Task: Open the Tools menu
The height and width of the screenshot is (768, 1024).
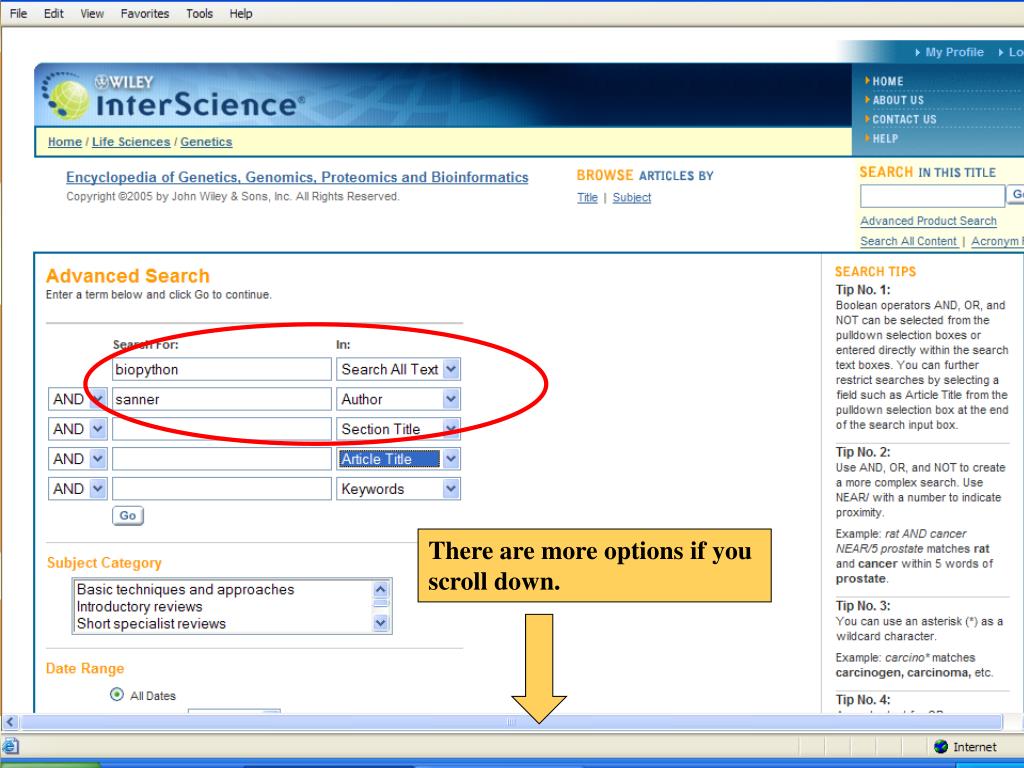Action: (x=199, y=13)
